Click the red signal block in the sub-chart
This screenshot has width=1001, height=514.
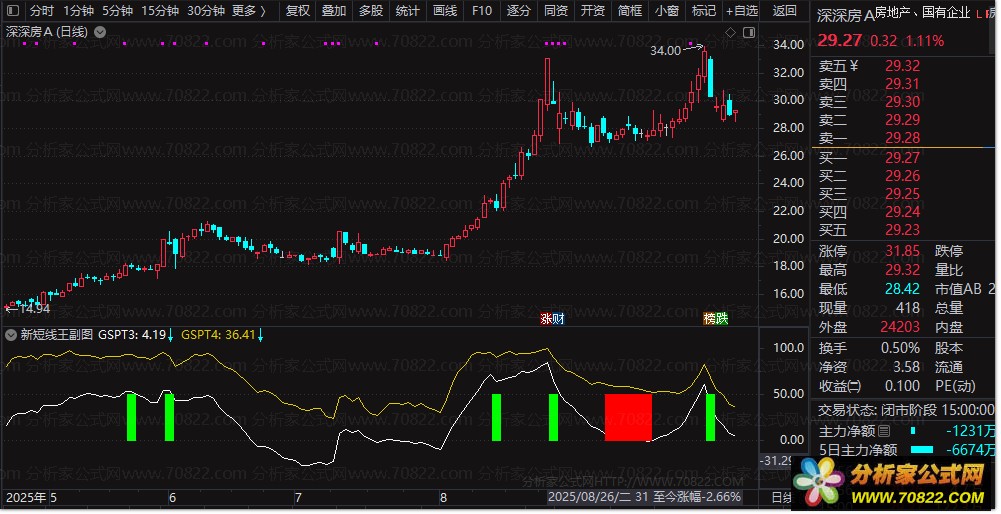tap(628, 417)
